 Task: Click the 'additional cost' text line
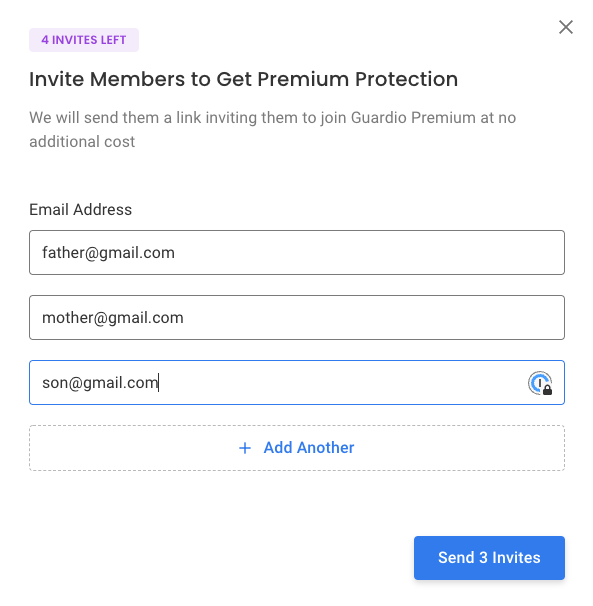82,141
